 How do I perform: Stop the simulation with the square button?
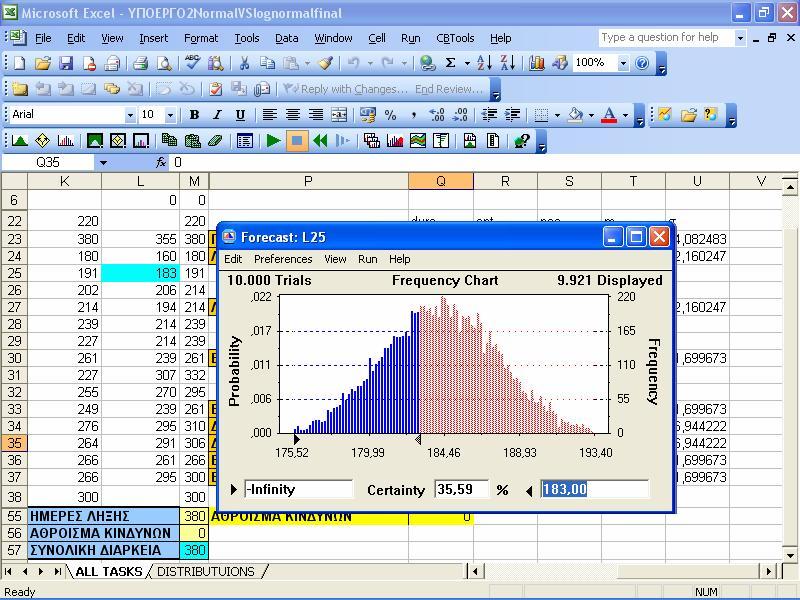click(x=297, y=140)
